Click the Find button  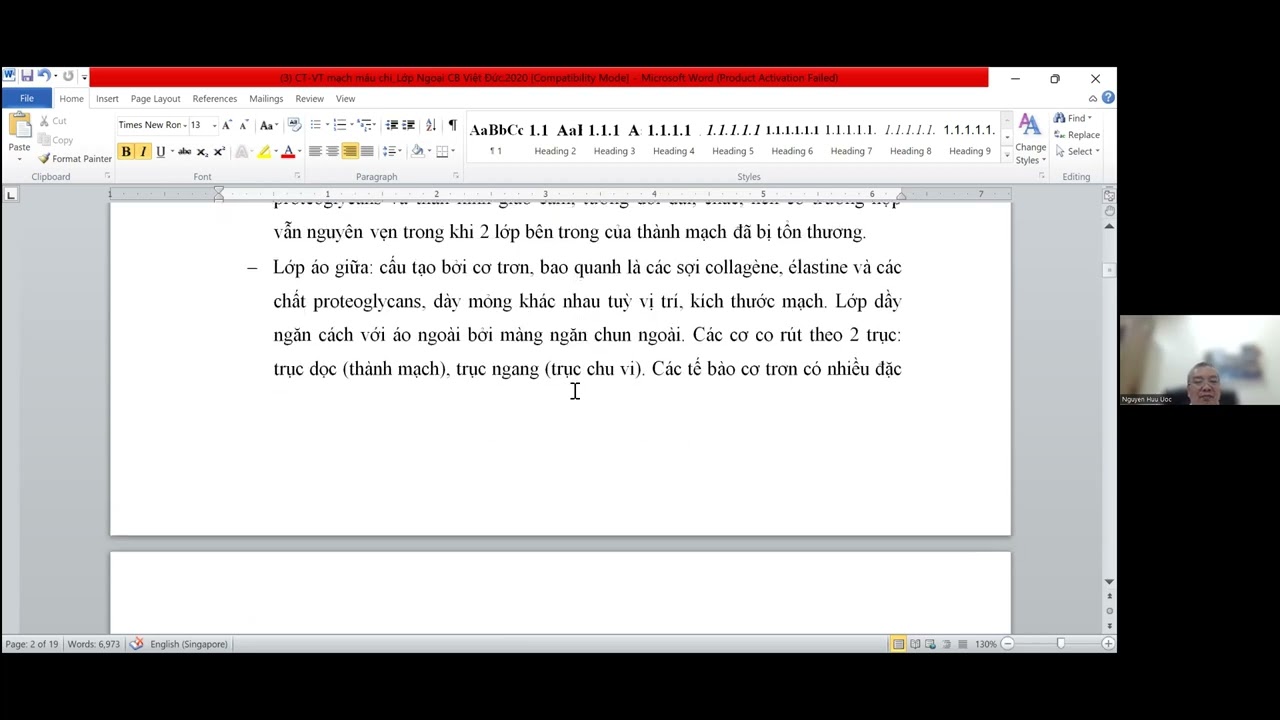coord(1074,118)
